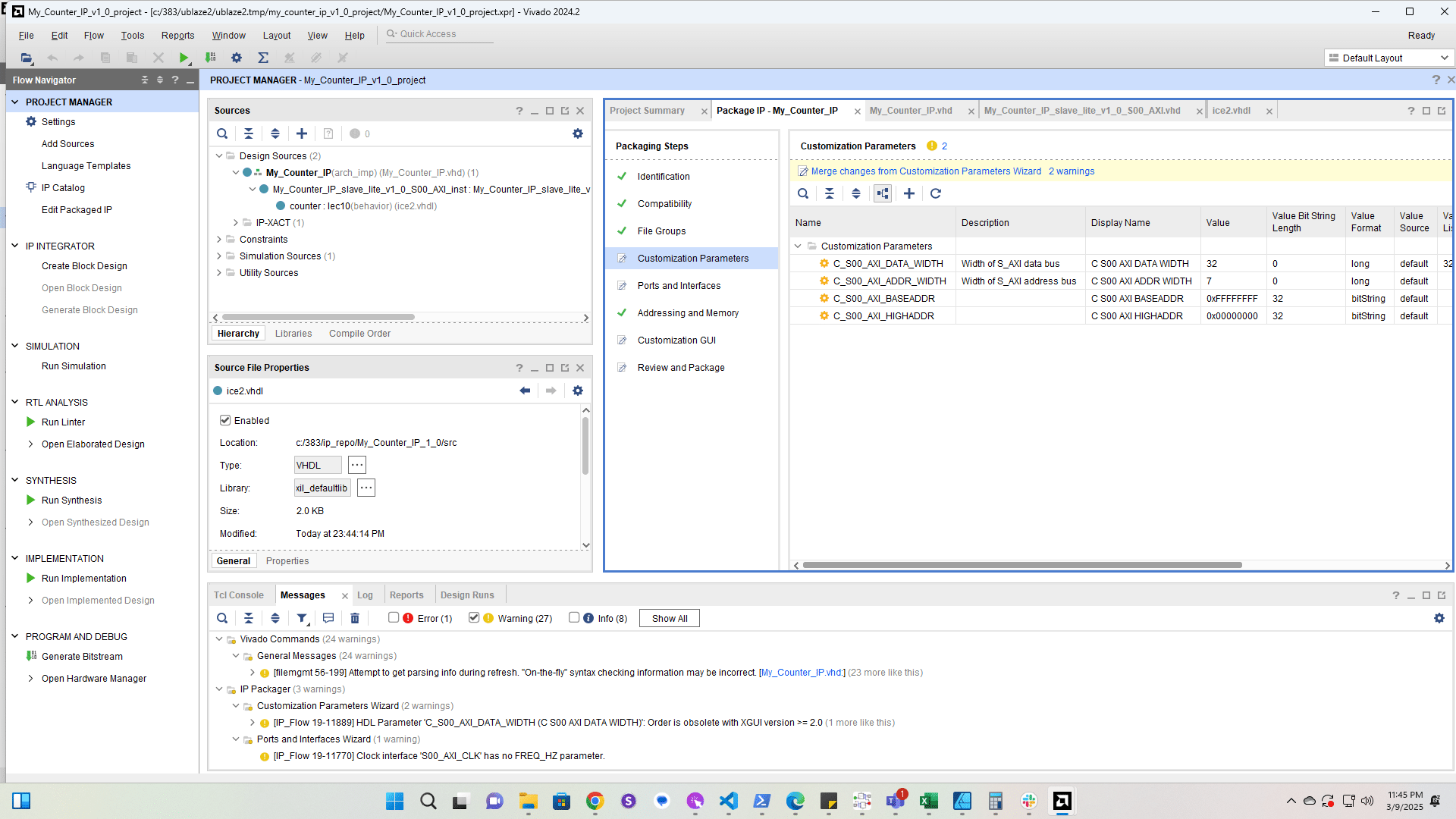Click the green Run toolbar icon
1456x819 pixels.
[184, 58]
